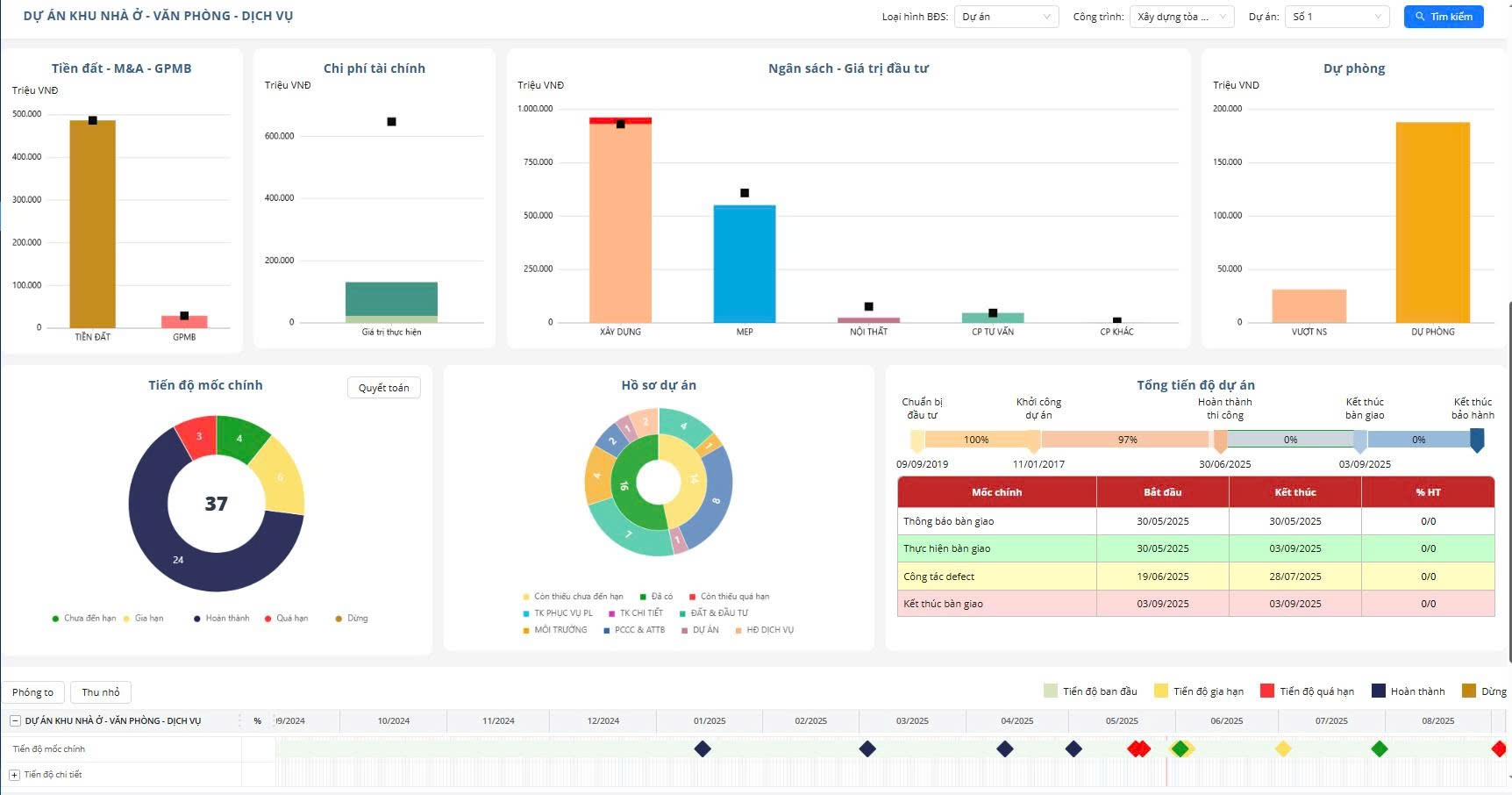This screenshot has height=795, width=1512.
Task: Click the navy milestone diamond in 01/2025
Action: 703,748
